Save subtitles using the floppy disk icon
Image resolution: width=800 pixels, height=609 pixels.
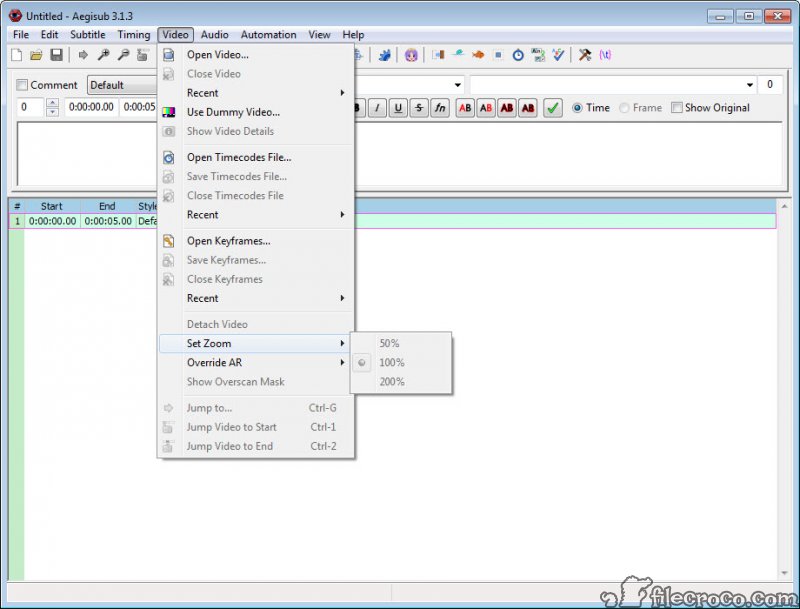coord(56,55)
